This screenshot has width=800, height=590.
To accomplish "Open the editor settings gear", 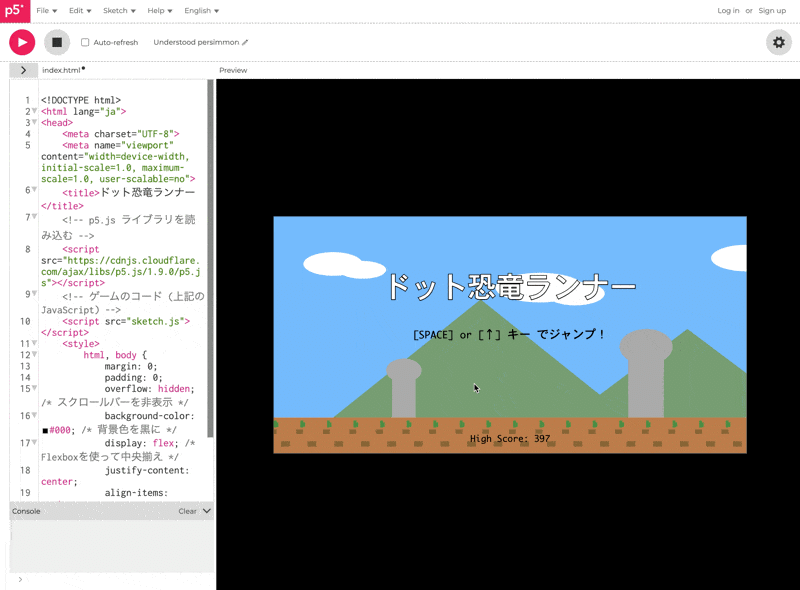I will [778, 42].
